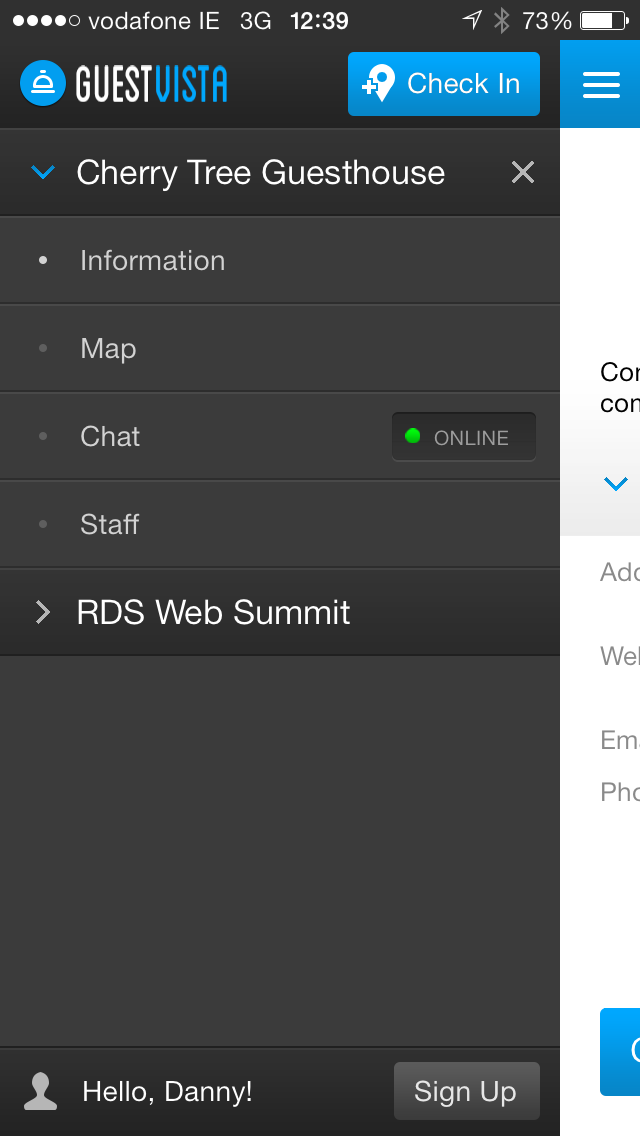
Task: Tap the Bluetooth icon in status bar
Action: (x=502, y=21)
